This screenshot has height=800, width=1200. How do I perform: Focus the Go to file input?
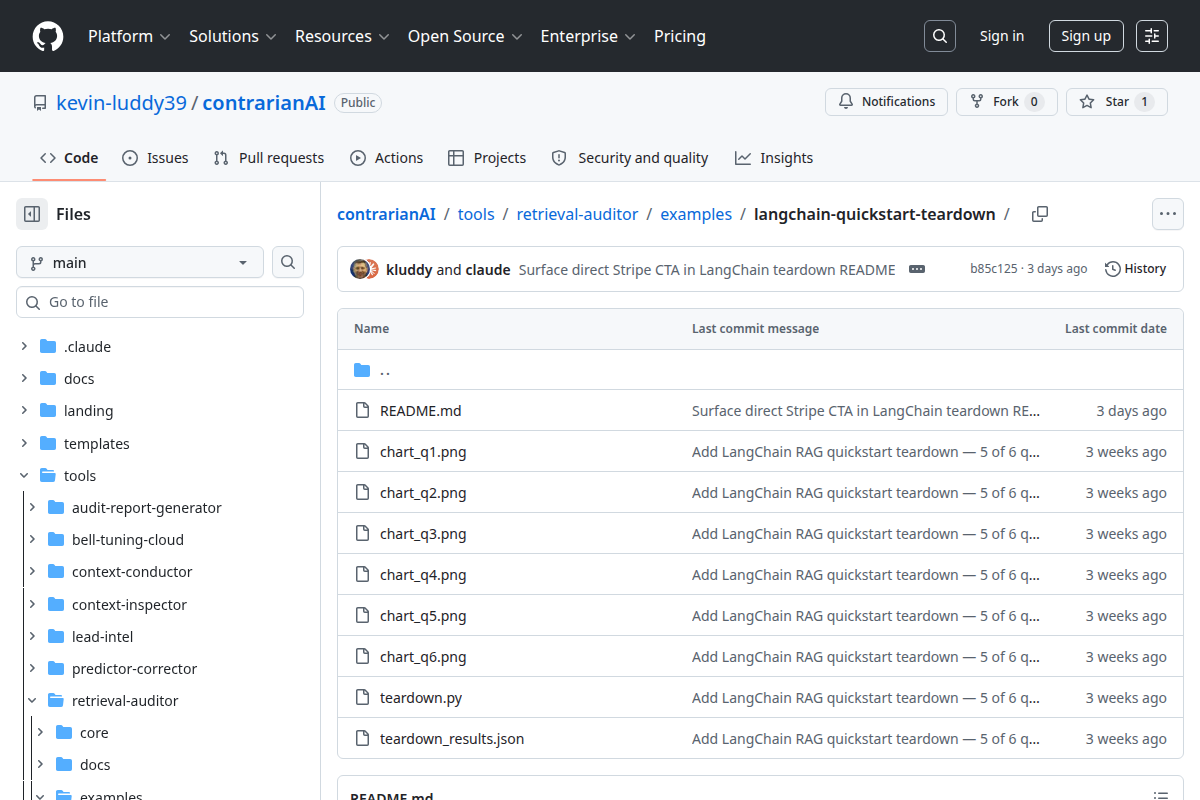click(x=160, y=302)
